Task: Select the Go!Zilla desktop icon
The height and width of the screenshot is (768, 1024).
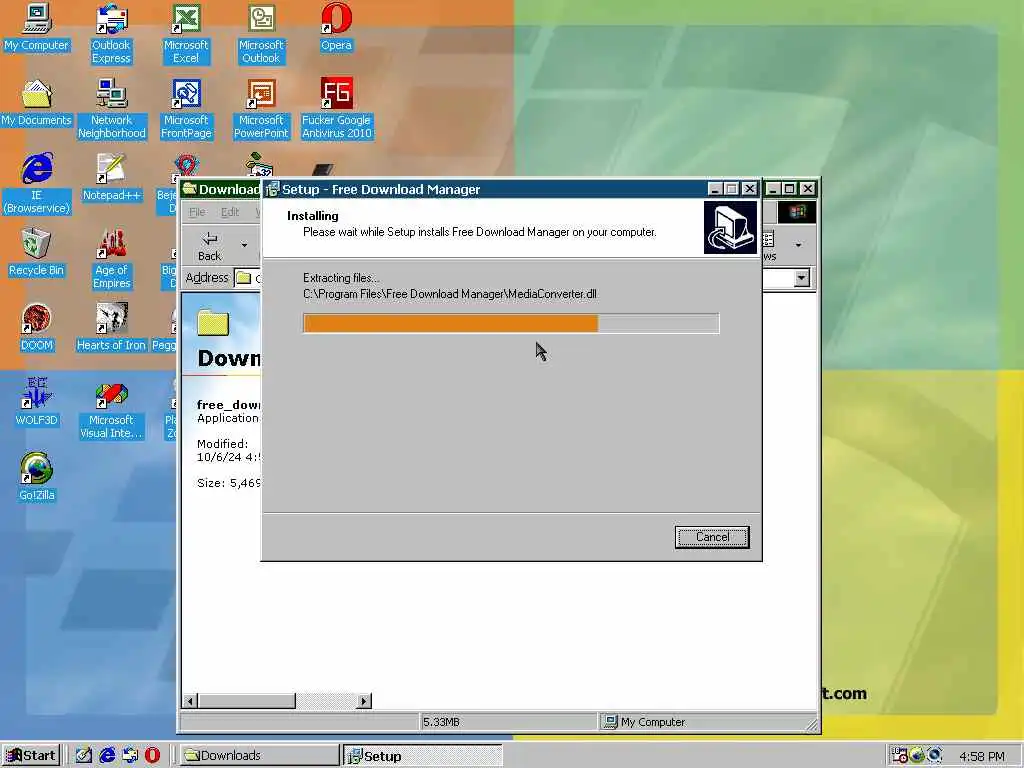Action: 37,478
